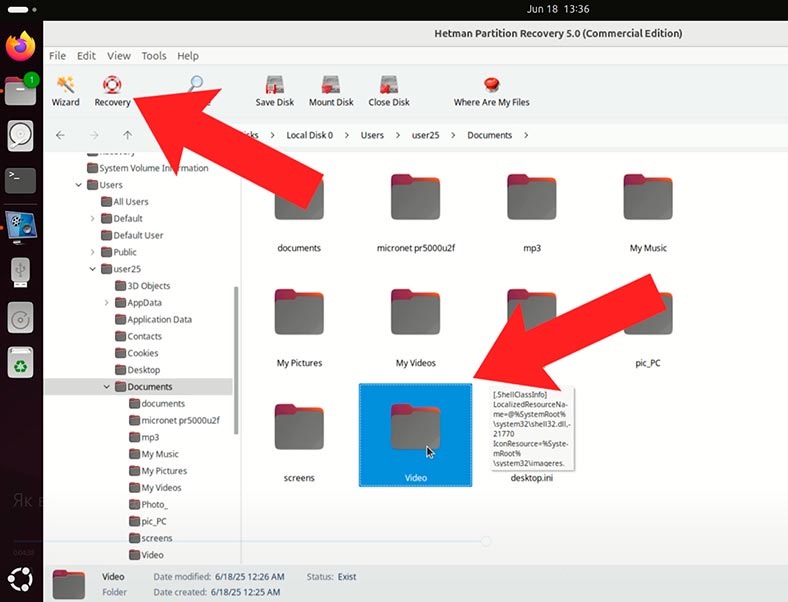
Task: Expand the Default tree node
Action: [x=92, y=219]
